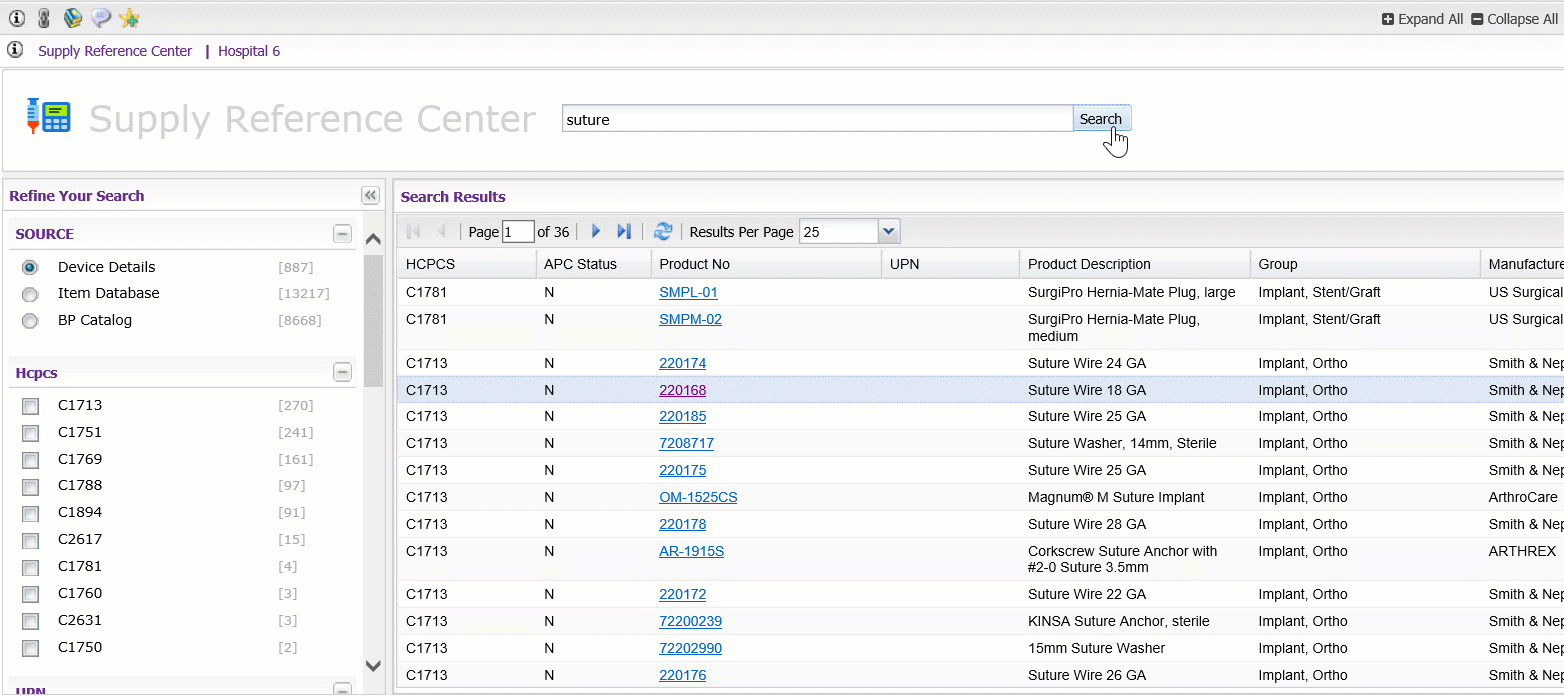Viewport: 1564px width, 696px height.
Task: Collapse the Refine Your Search panel
Action: [370, 196]
